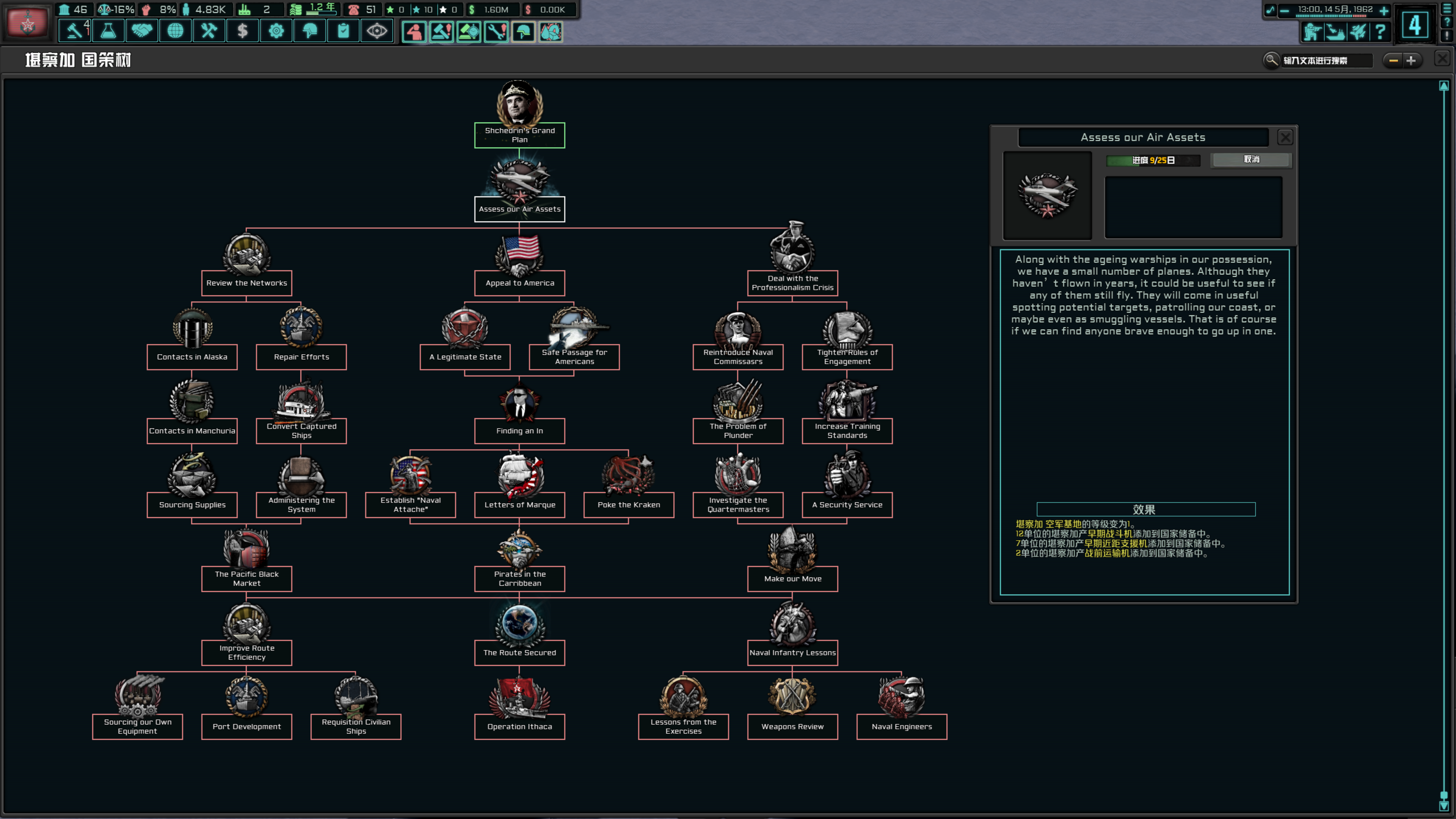Image resolution: width=1456 pixels, height=819 pixels.
Task: Click the helmet with flag alert icon
Action: click(523, 31)
